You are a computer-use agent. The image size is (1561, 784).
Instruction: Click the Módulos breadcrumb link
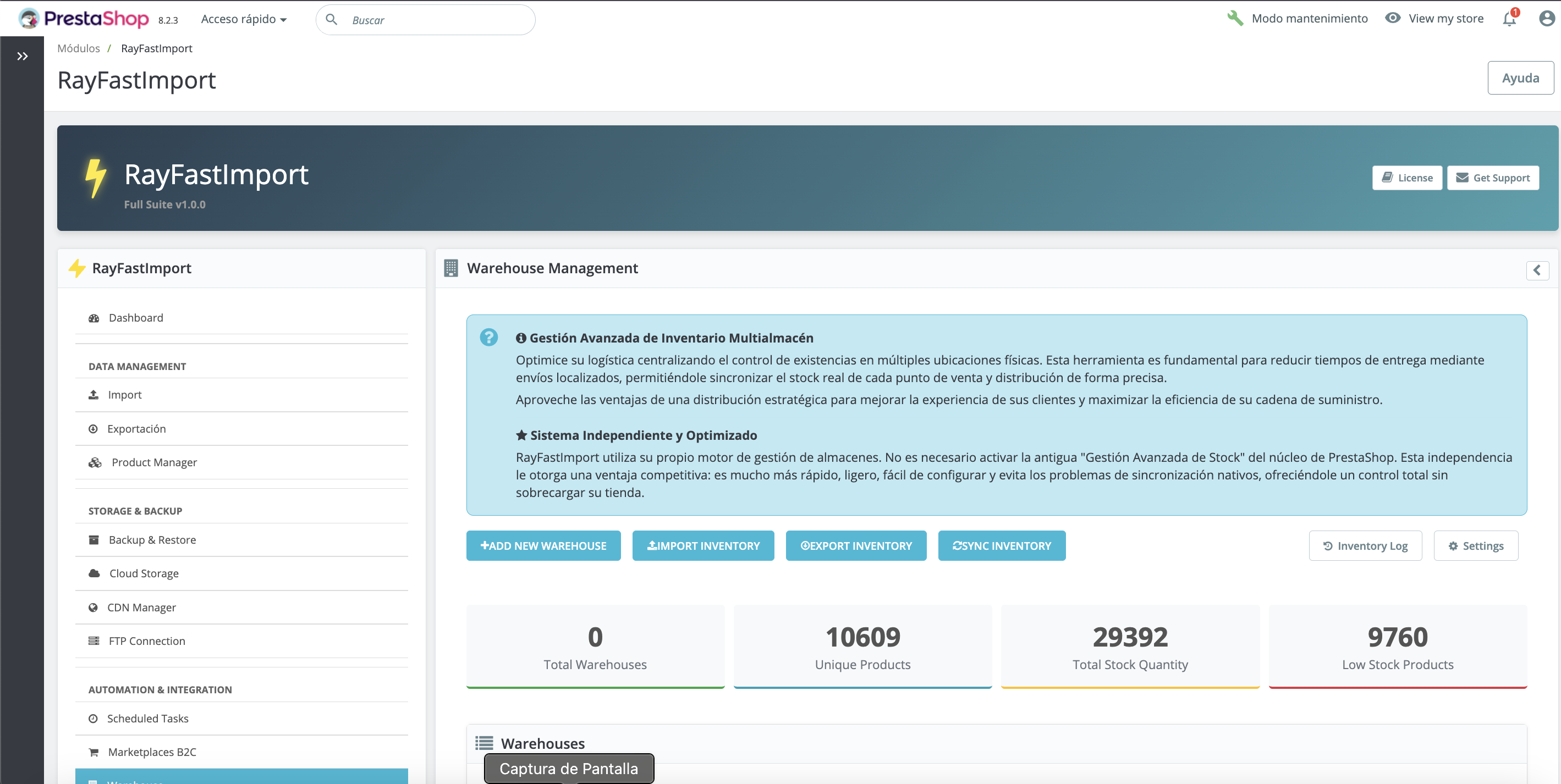[x=78, y=48]
